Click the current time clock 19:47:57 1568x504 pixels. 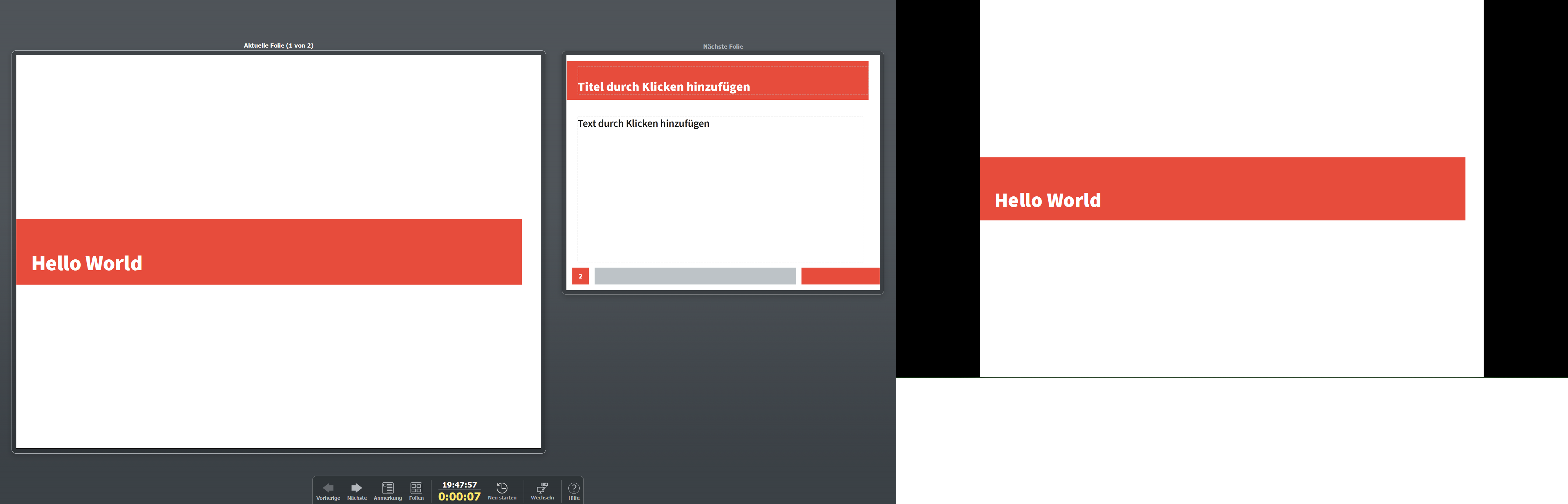460,485
